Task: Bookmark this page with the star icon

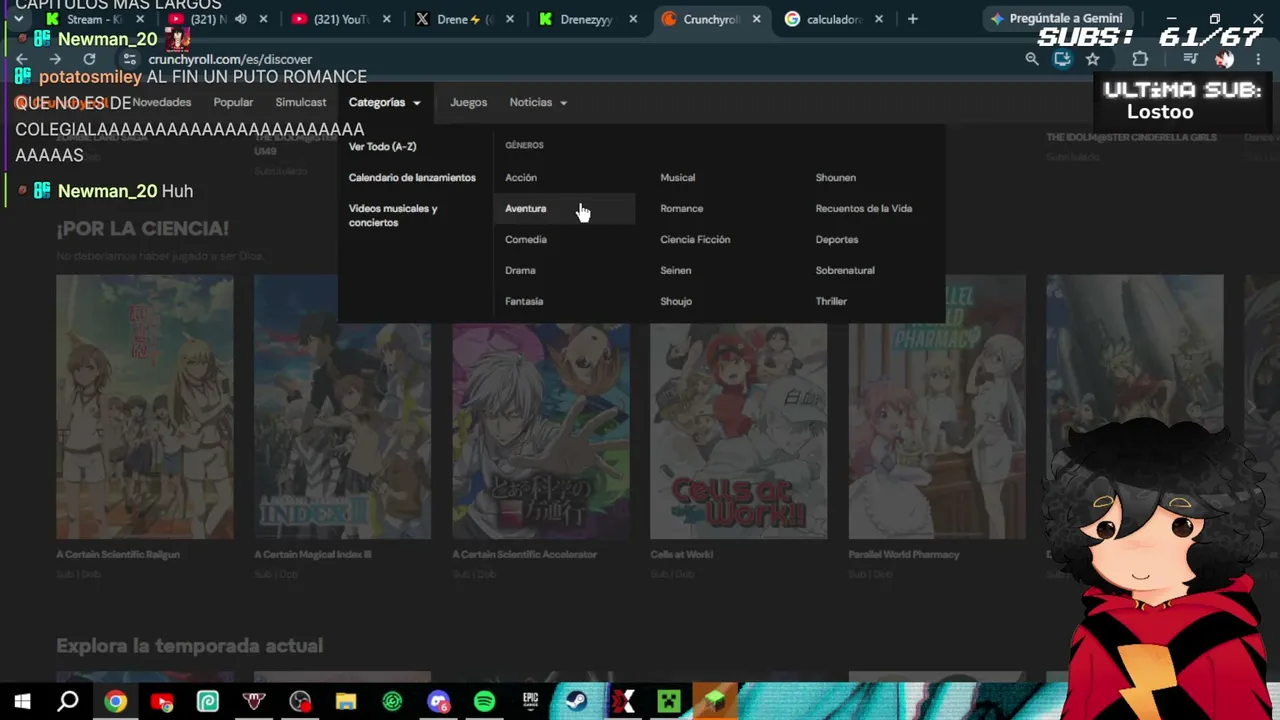Action: (1093, 59)
